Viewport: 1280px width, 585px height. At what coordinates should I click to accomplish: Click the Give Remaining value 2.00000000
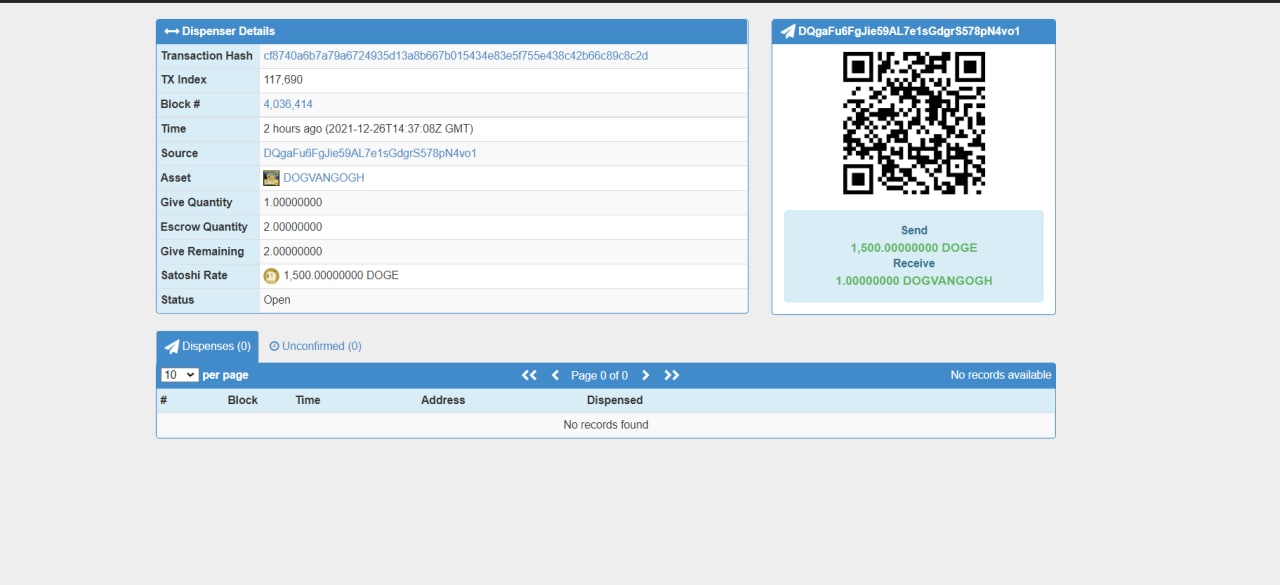pos(293,251)
